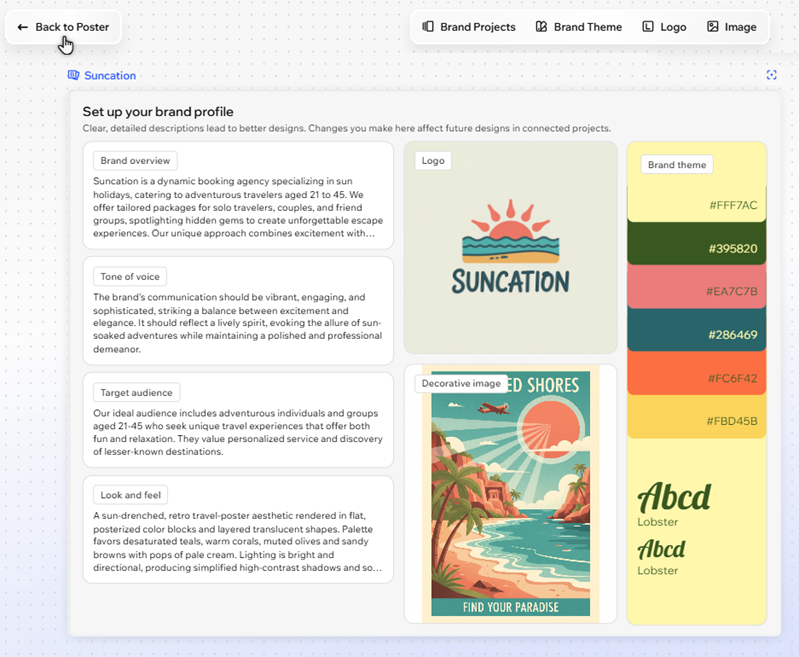Click the Suncation brand name link
The image size is (799, 657).
click(x=110, y=75)
